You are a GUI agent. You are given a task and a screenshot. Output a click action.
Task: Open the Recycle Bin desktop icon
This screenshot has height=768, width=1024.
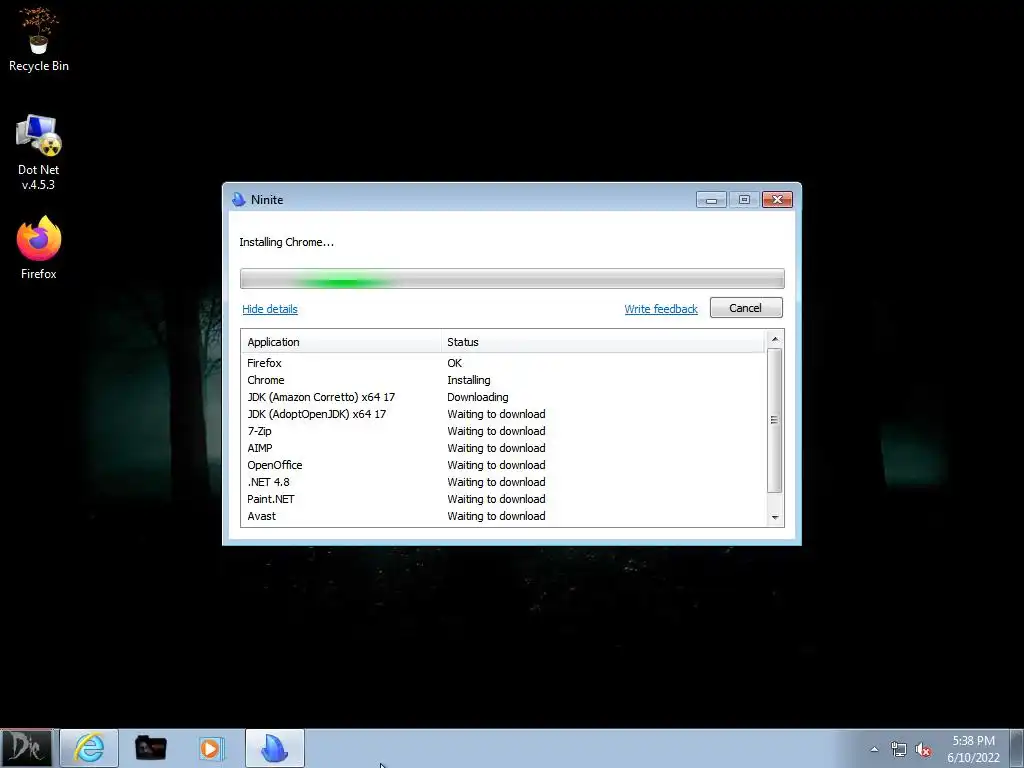pos(39,39)
